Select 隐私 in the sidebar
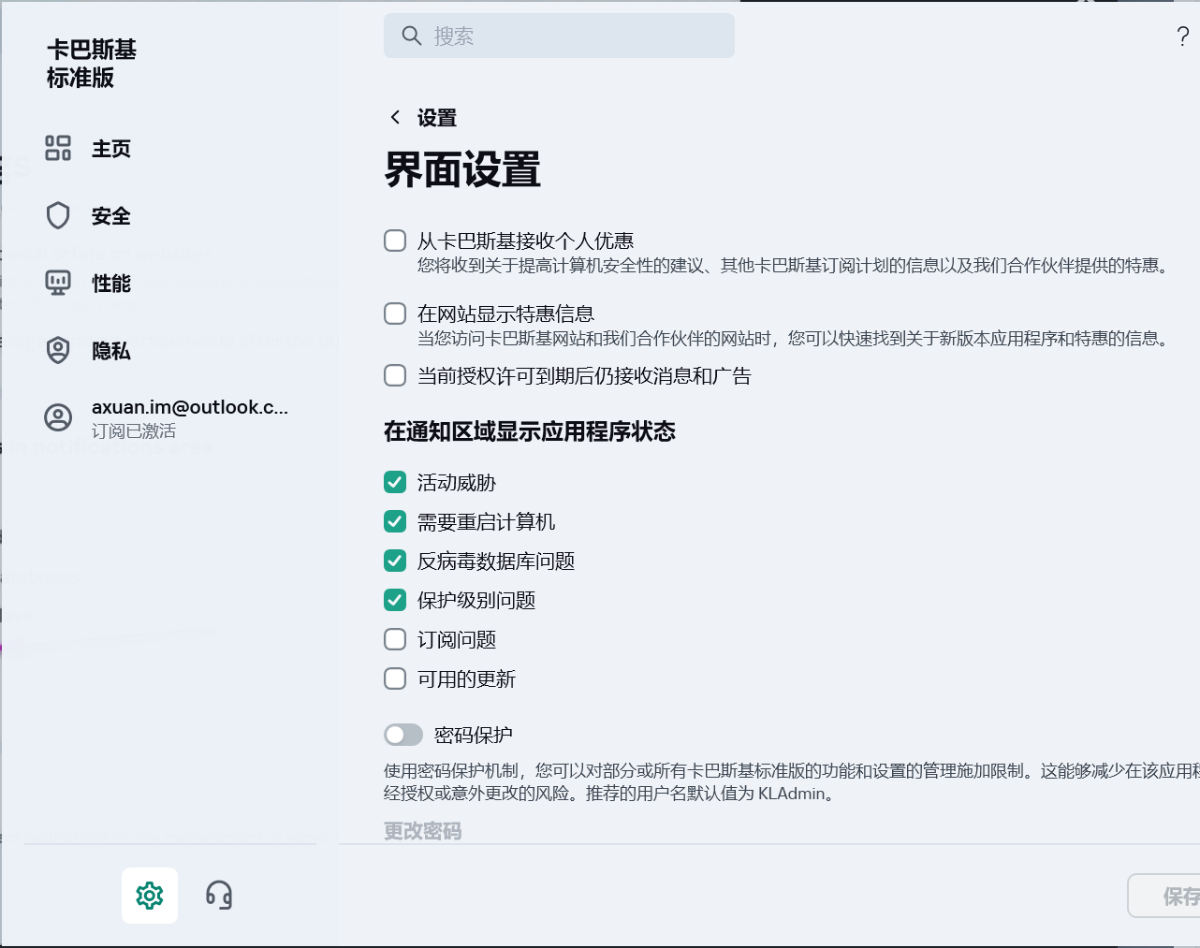 coord(111,351)
